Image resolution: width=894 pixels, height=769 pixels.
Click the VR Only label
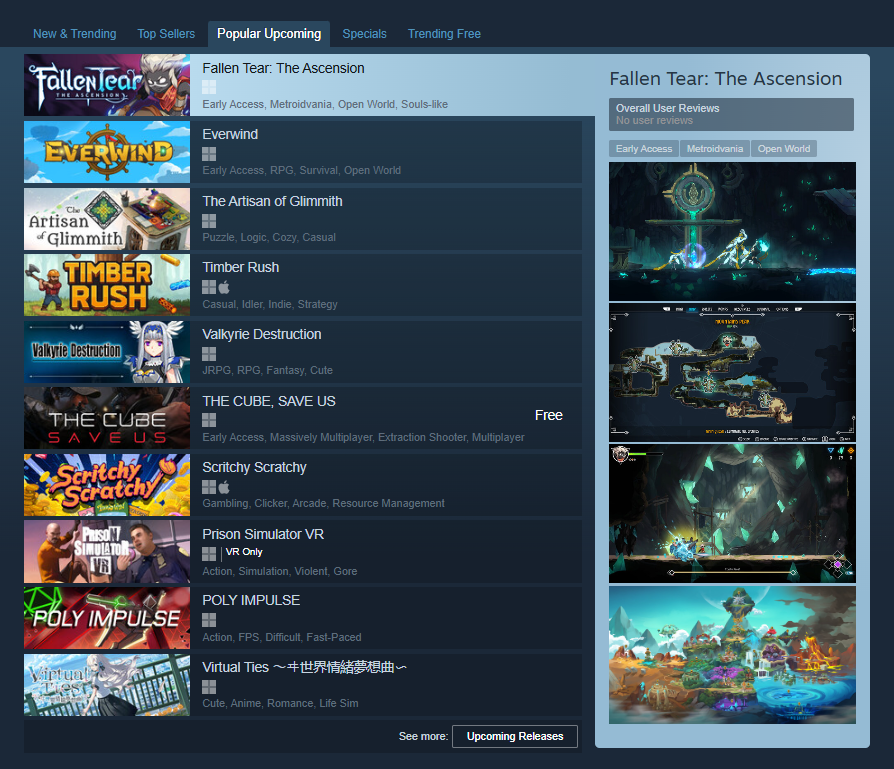click(244, 552)
